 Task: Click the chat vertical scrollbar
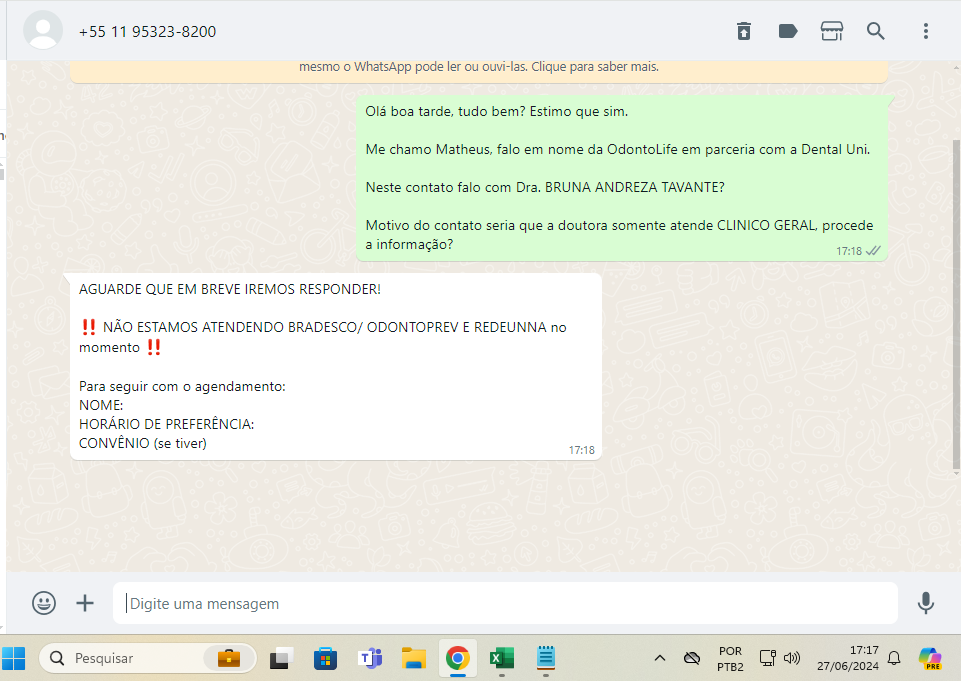pos(955,300)
